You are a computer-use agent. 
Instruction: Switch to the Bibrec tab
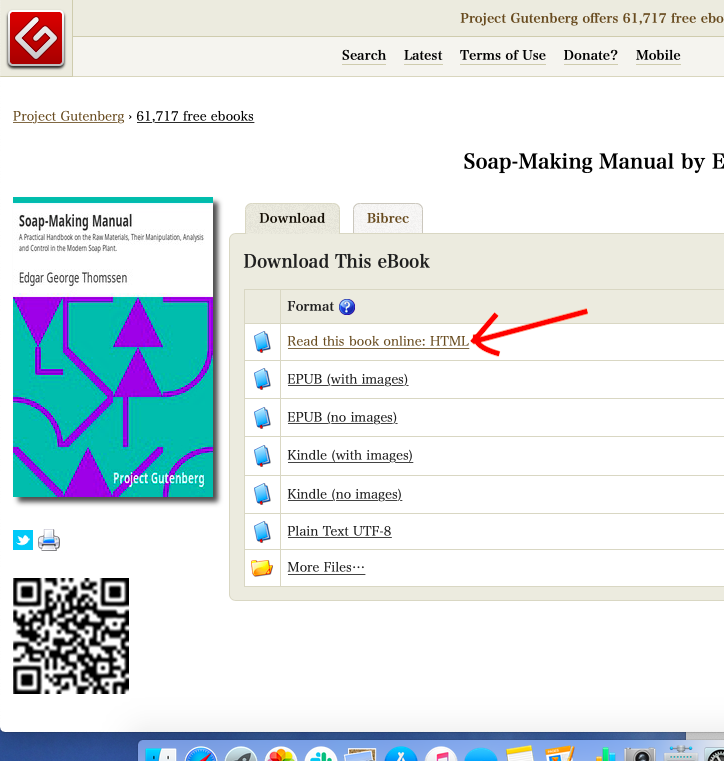tap(388, 218)
